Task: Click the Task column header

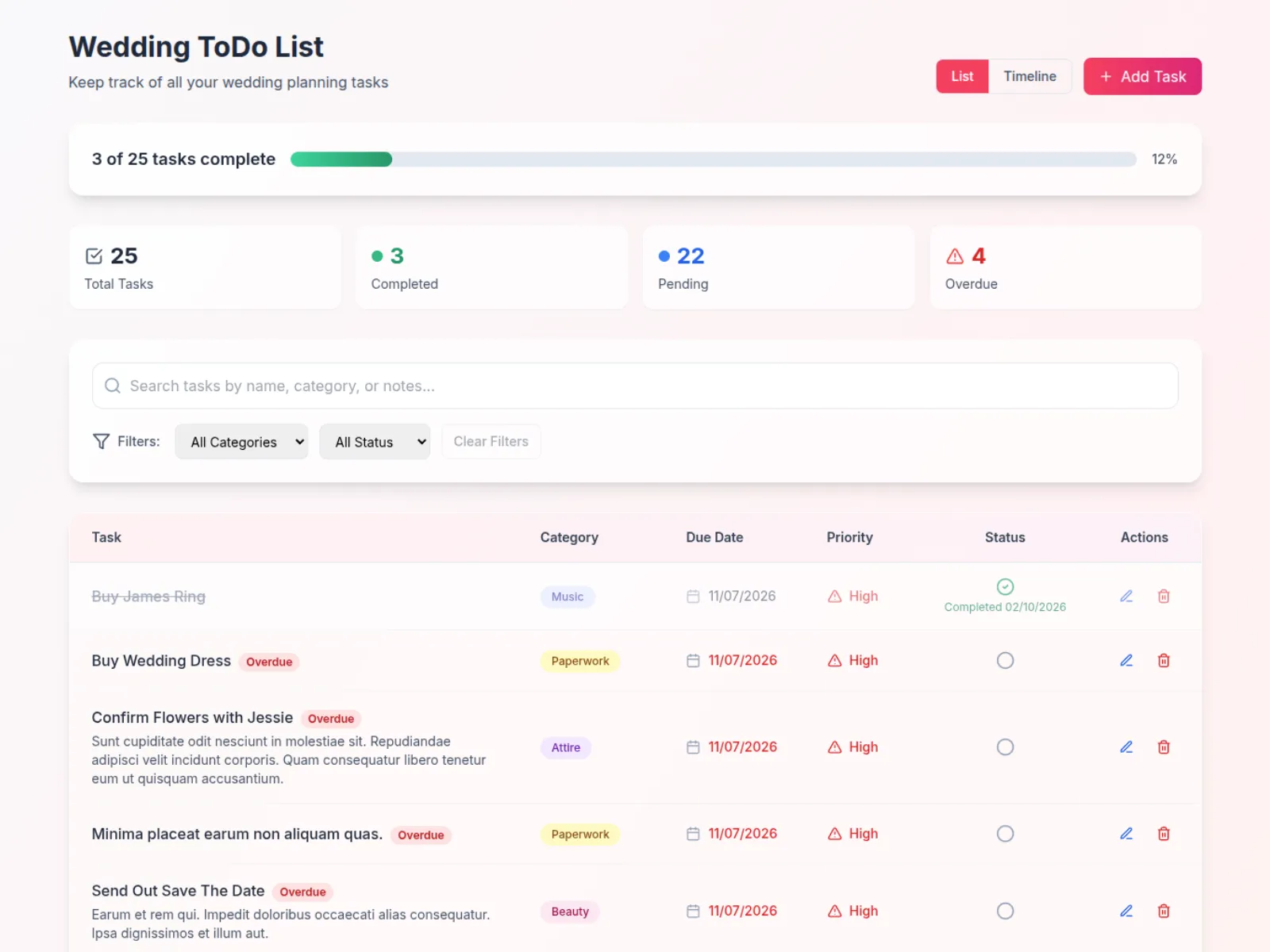Action: click(x=106, y=537)
